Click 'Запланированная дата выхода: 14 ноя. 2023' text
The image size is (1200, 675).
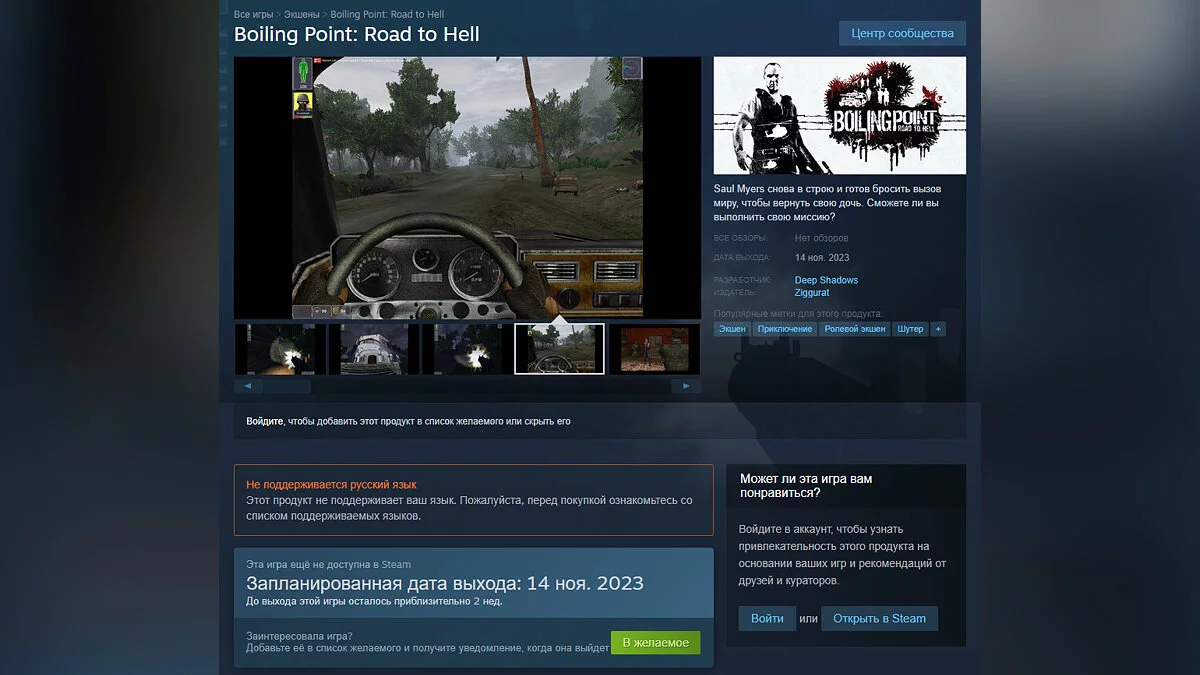[x=445, y=584]
